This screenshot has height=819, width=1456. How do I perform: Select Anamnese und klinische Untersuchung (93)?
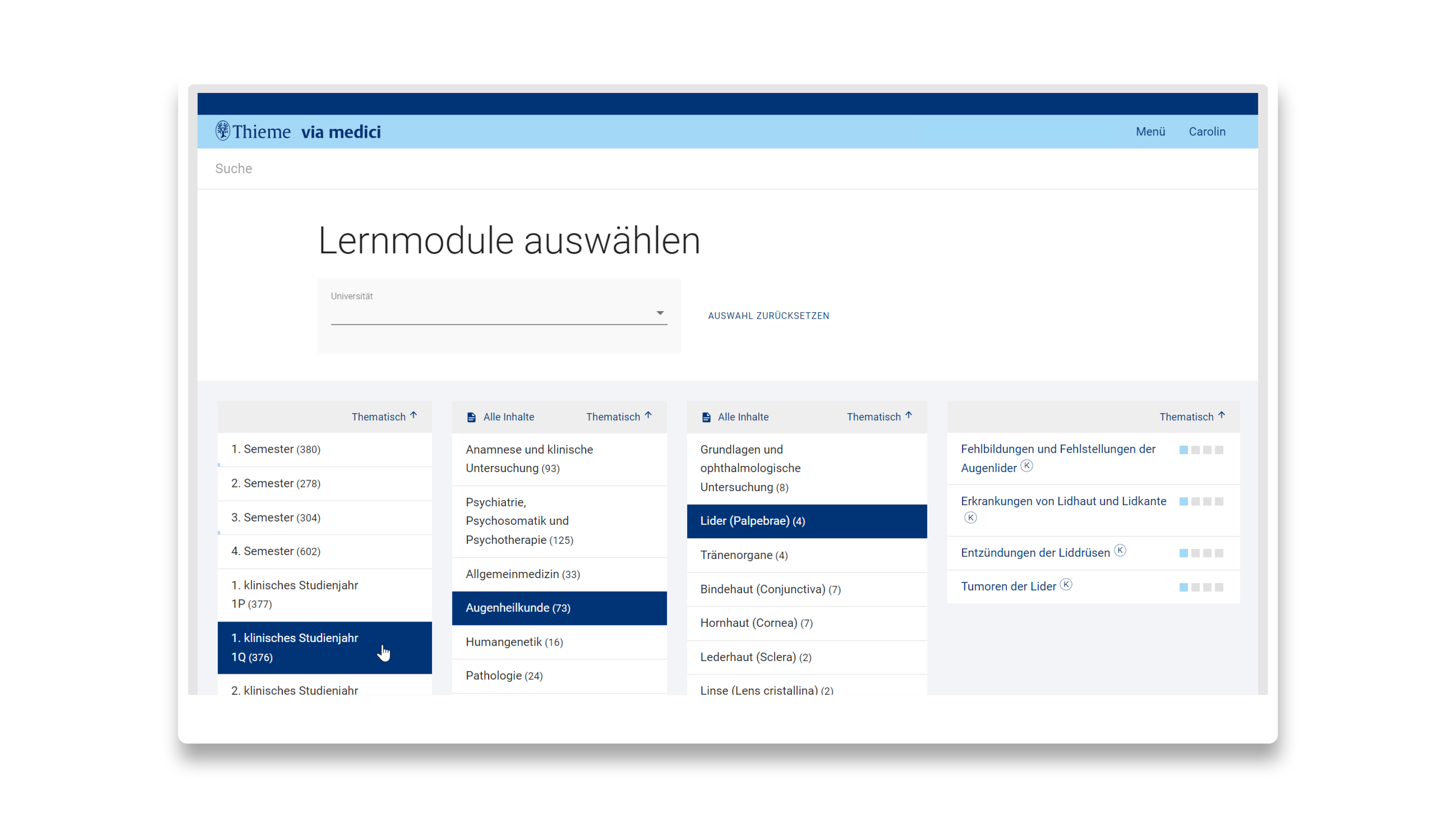point(559,459)
